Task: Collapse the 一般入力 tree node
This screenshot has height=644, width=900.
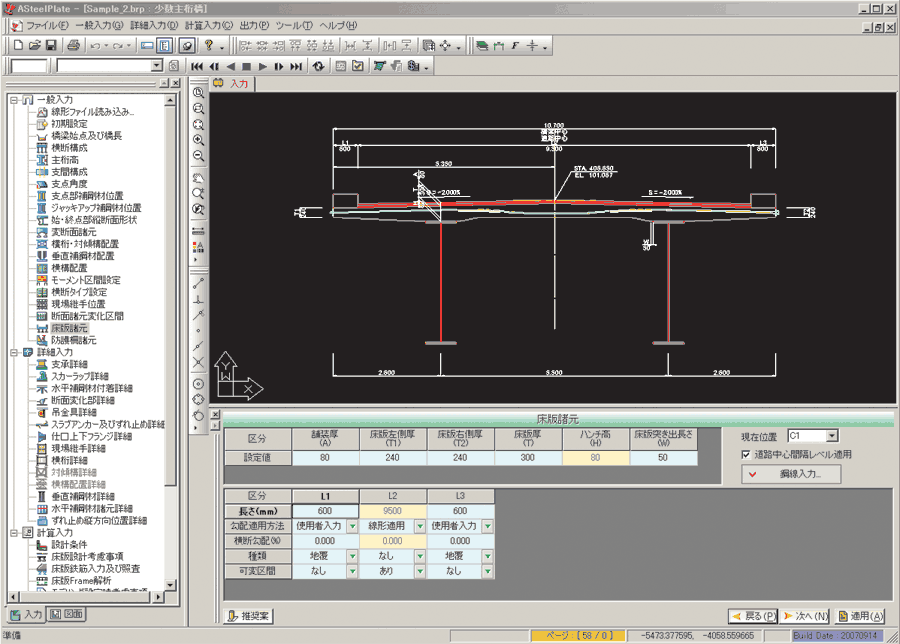Action: pyautogui.click(x=14, y=100)
